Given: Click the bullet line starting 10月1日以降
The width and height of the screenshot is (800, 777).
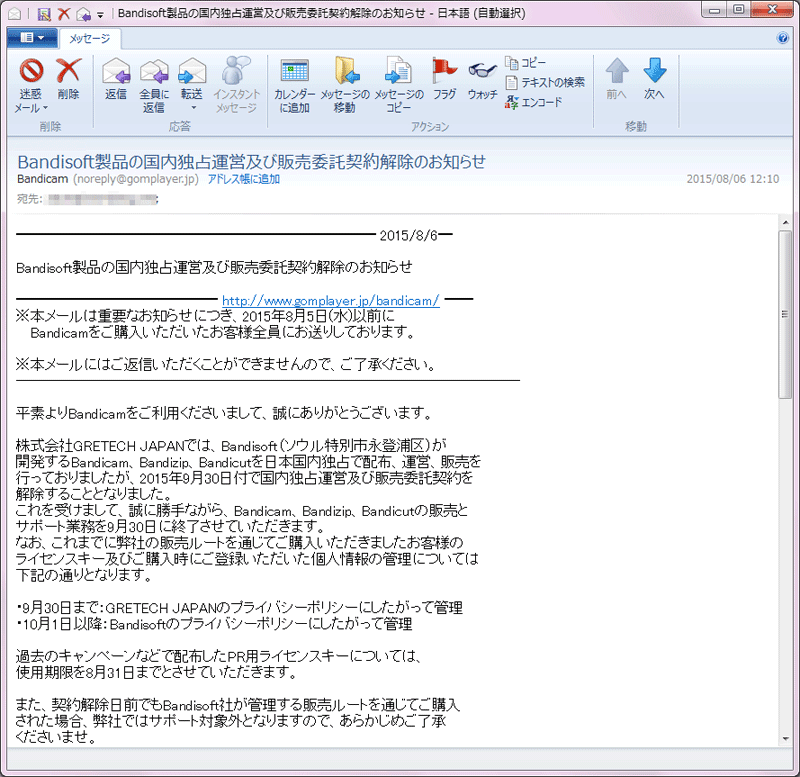Looking at the screenshot, I should [x=214, y=624].
